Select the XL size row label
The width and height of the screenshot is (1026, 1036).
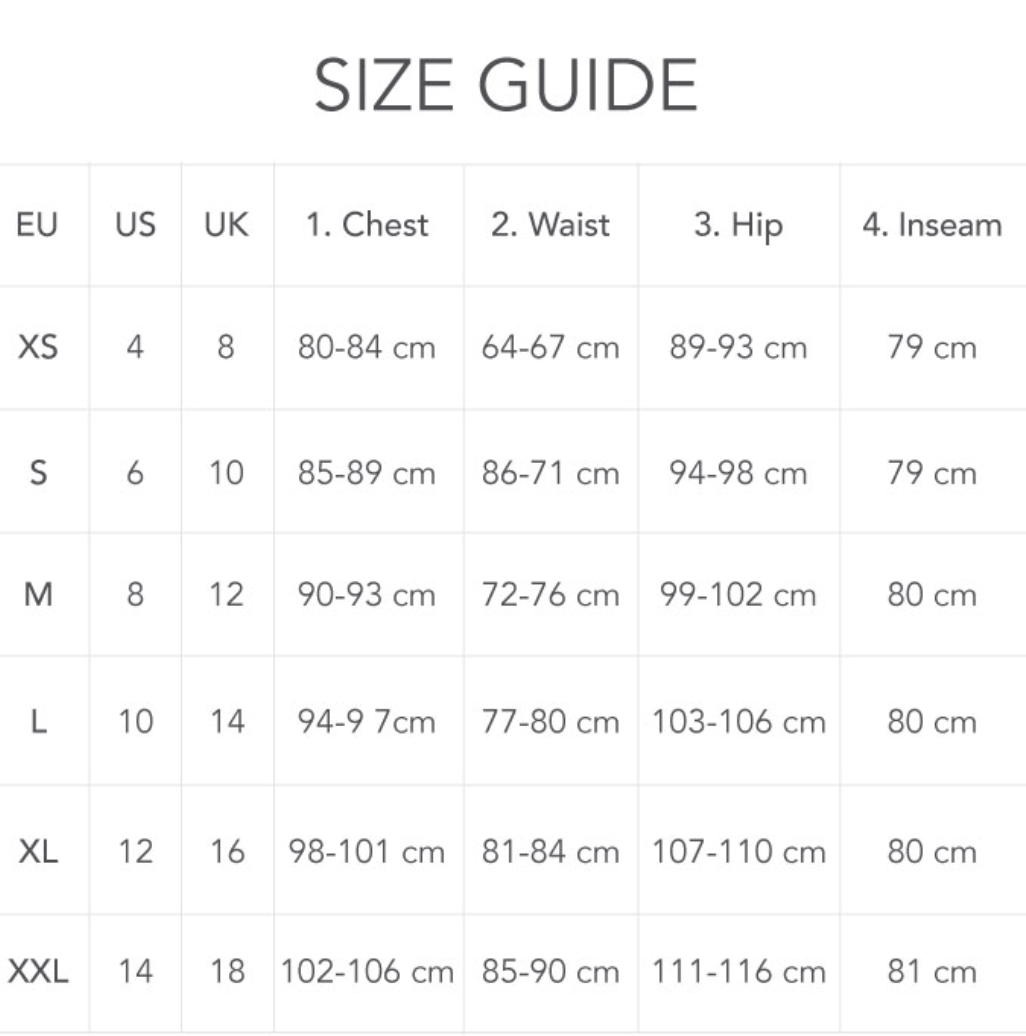(38, 852)
